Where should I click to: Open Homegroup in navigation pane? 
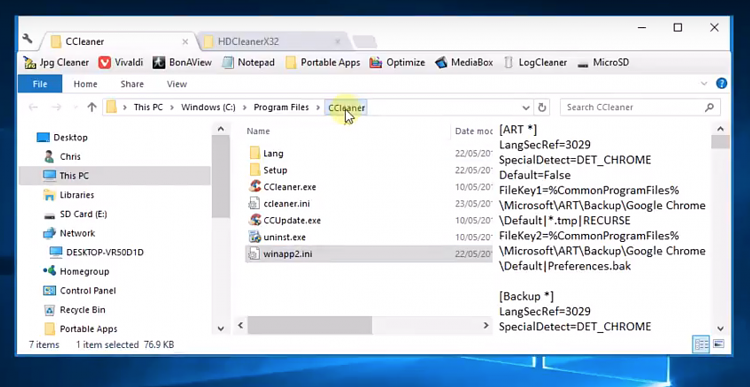pos(76,272)
